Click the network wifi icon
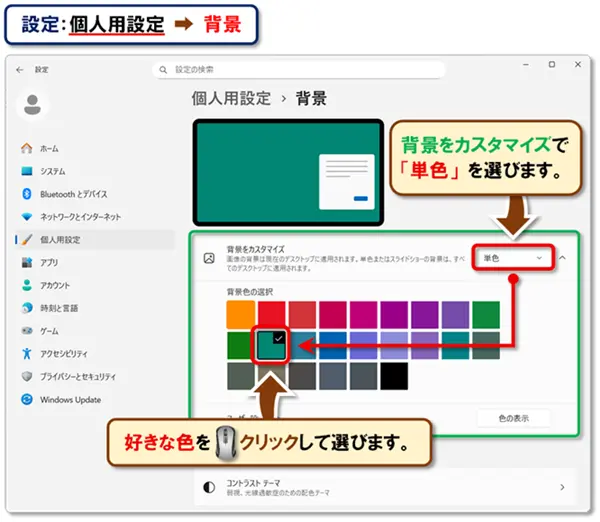Viewport: 600px width, 522px height. [x=26, y=217]
